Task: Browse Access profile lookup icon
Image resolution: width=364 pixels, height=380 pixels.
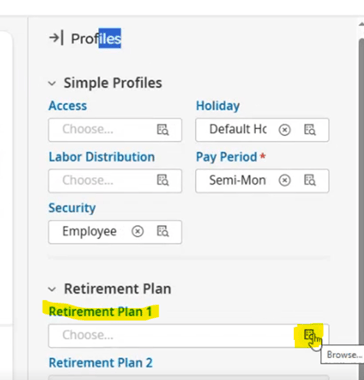Action: [163, 130]
